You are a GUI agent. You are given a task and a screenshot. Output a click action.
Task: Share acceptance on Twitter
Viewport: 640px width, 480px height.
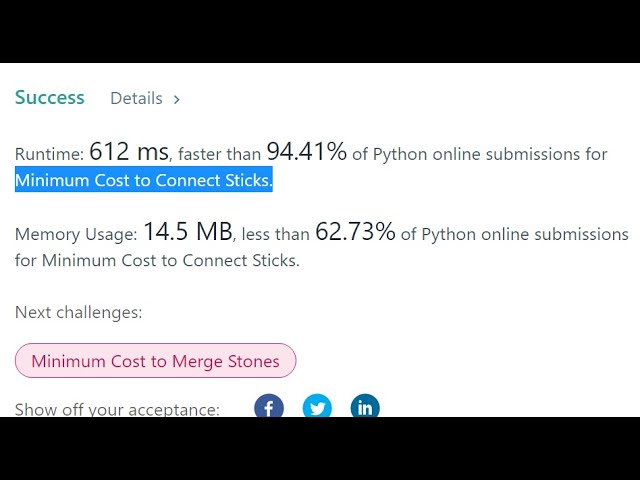pyautogui.click(x=317, y=406)
